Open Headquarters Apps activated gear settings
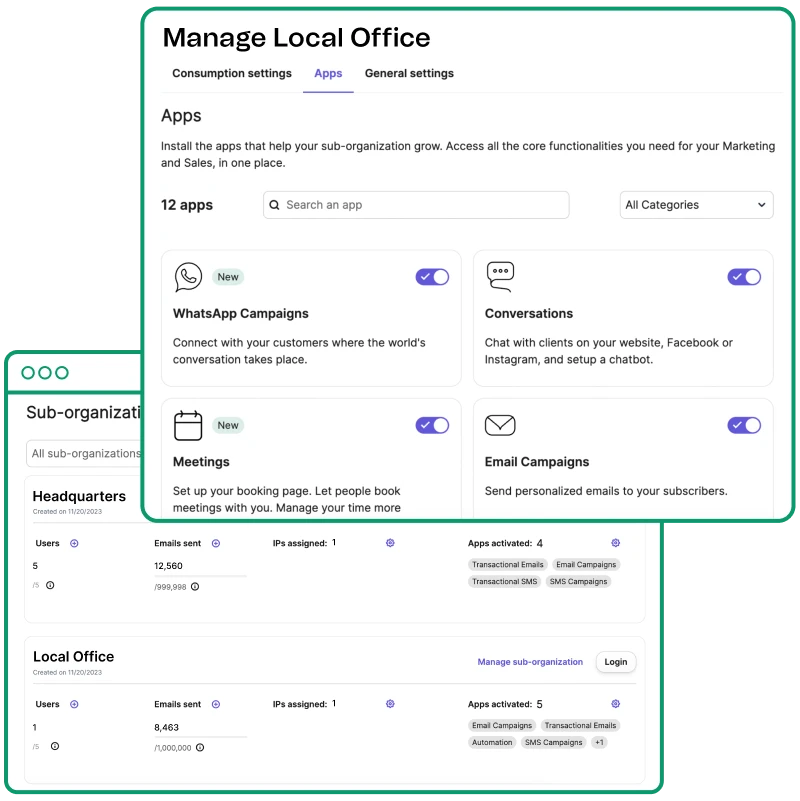 coord(616,543)
